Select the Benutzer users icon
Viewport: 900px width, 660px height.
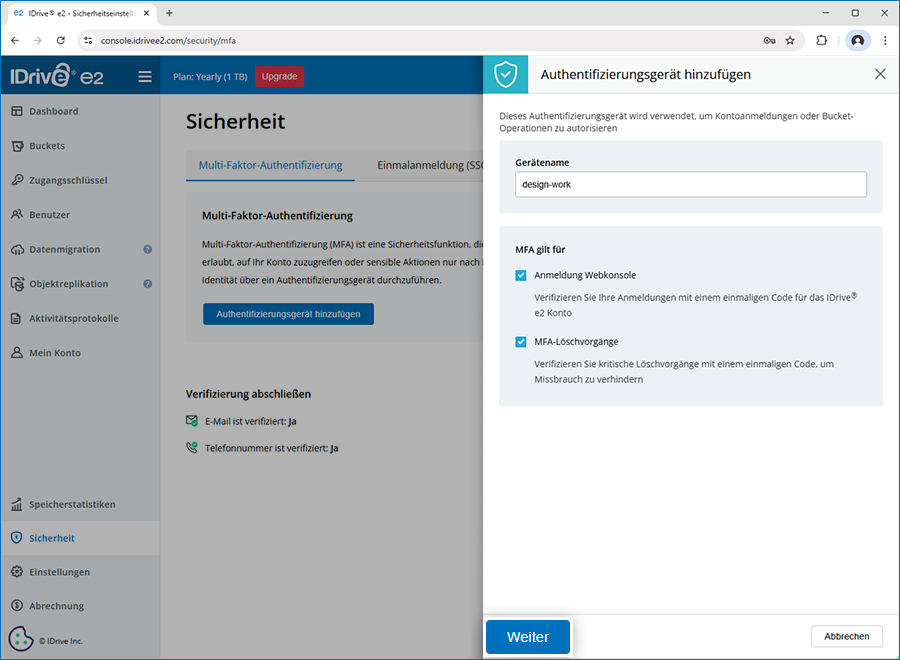pos(17,215)
